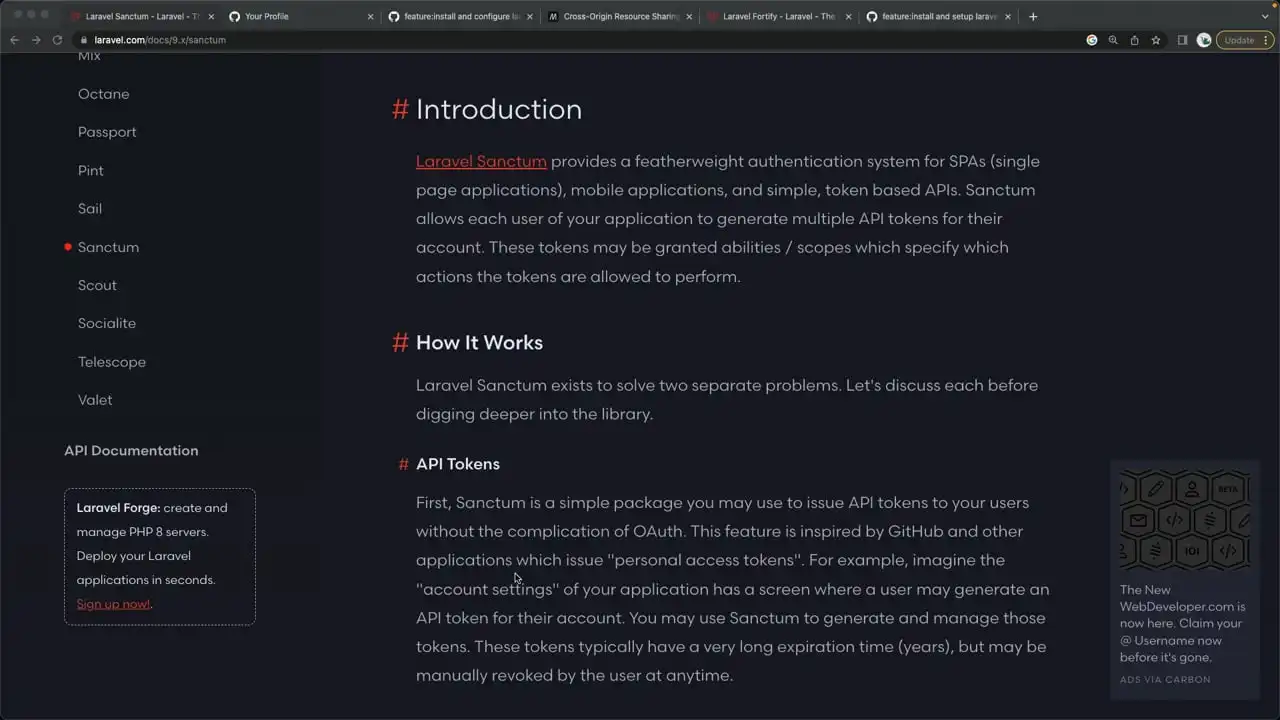The image size is (1280, 720).
Task: Open Google icon in address bar
Action: tap(1092, 40)
